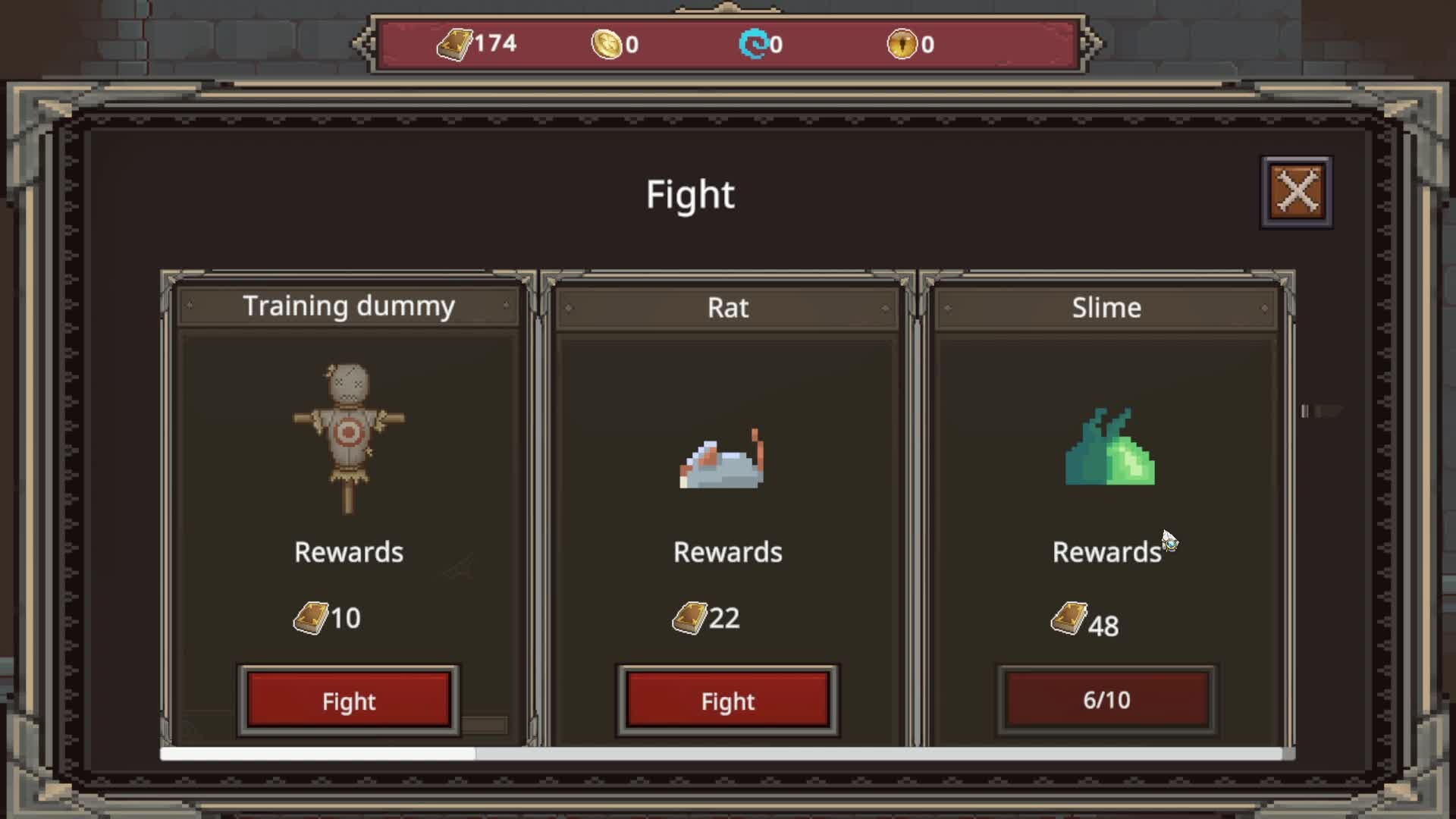Close the Fight window with the X
The width and height of the screenshot is (1456, 819).
tap(1297, 193)
